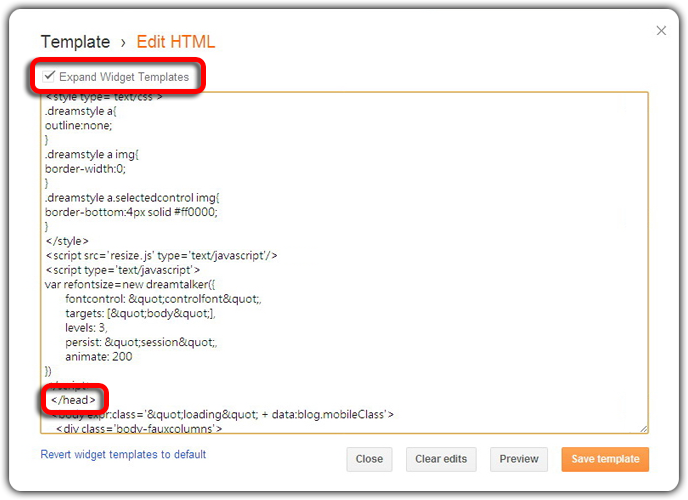This screenshot has height=500, width=688.
Task: Click the 'outline:none;' code line
Action: tap(79, 126)
